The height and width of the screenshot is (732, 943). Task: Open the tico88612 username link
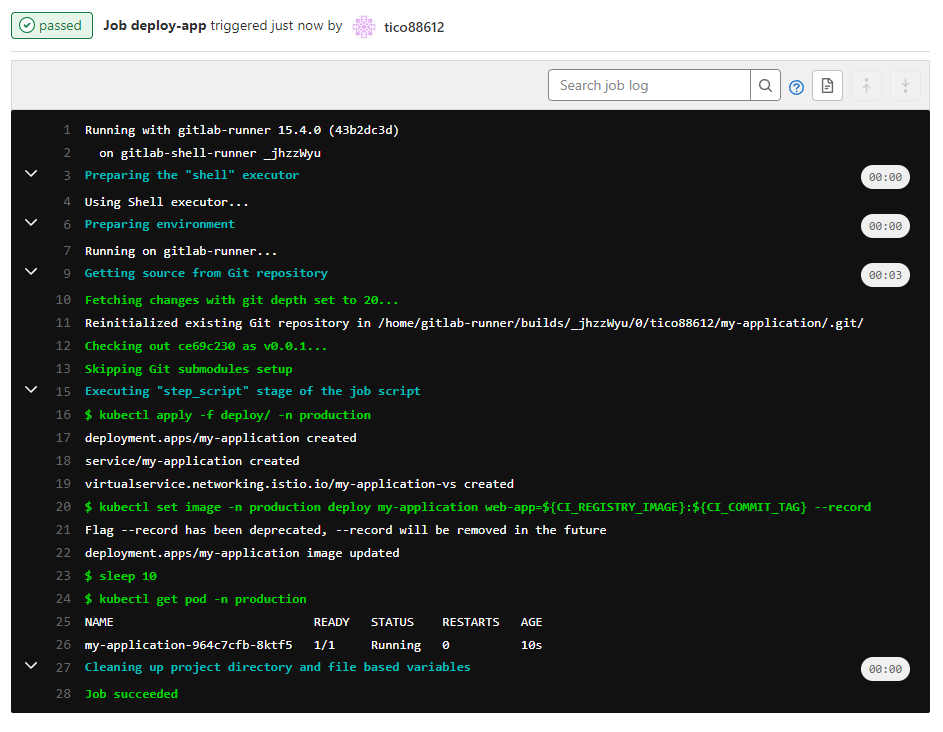click(414, 27)
